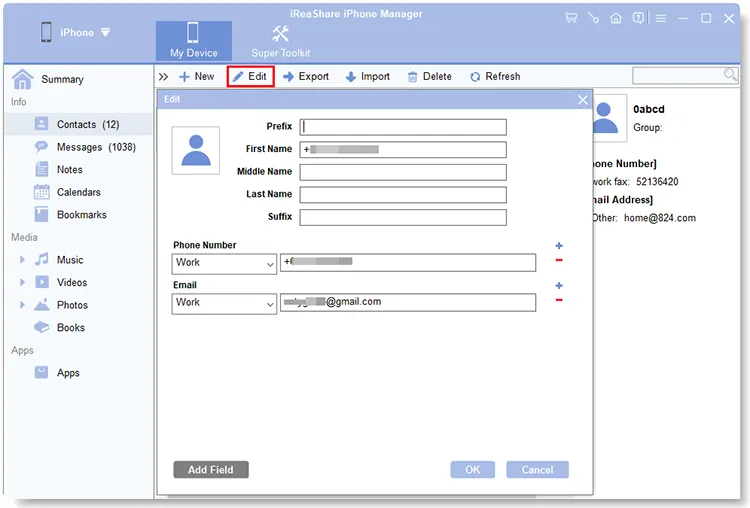Click the work fax 52136420 value
This screenshot has height=508, width=750.
(x=657, y=182)
